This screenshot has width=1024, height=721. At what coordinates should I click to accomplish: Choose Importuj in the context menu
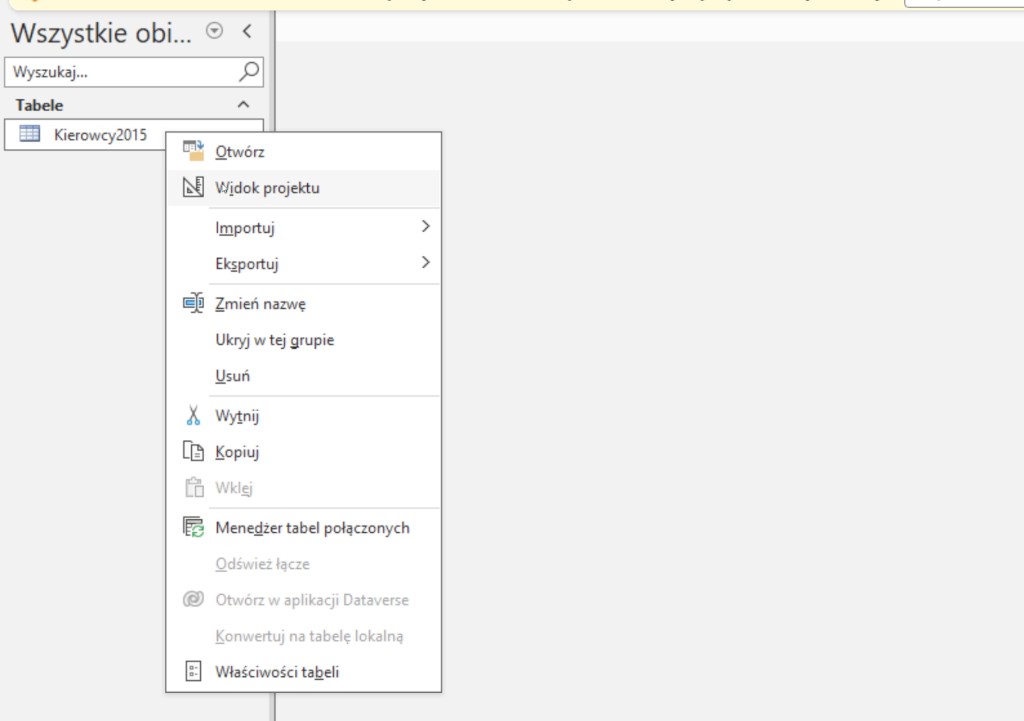(x=245, y=228)
